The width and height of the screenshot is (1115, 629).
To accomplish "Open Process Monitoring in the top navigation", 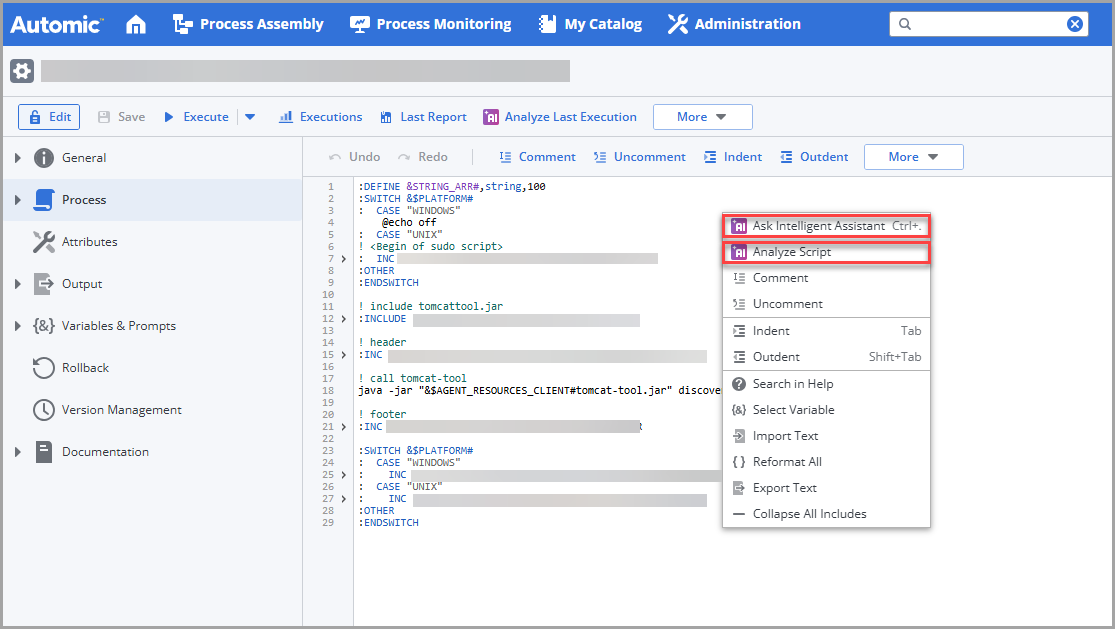I will tap(430, 23).
